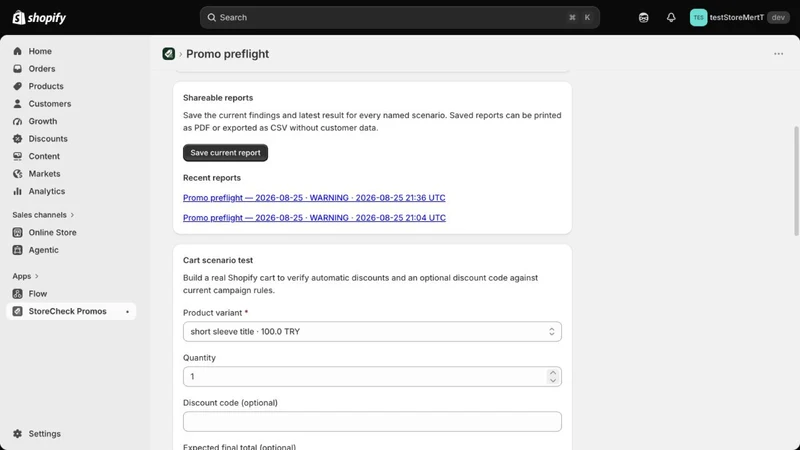800x450 pixels.
Task: Click the page vertical scrollbar
Action: coord(796,181)
